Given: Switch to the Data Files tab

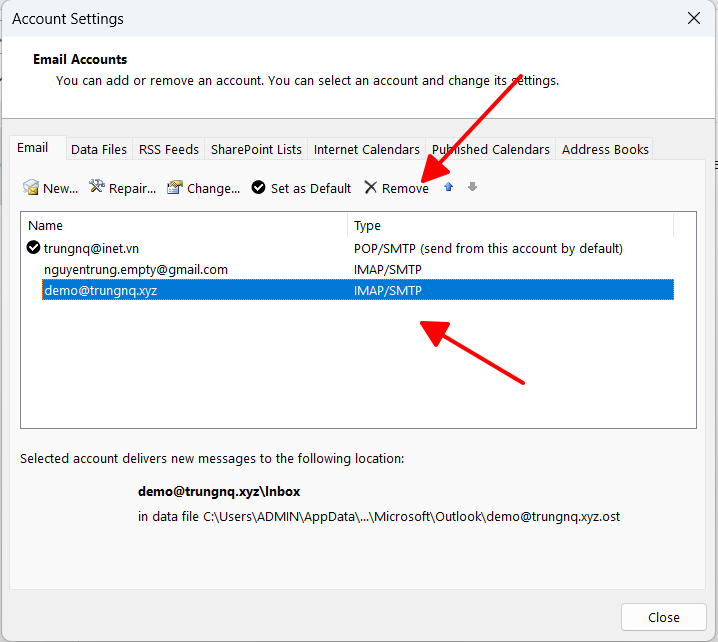Looking at the screenshot, I should click(x=99, y=149).
